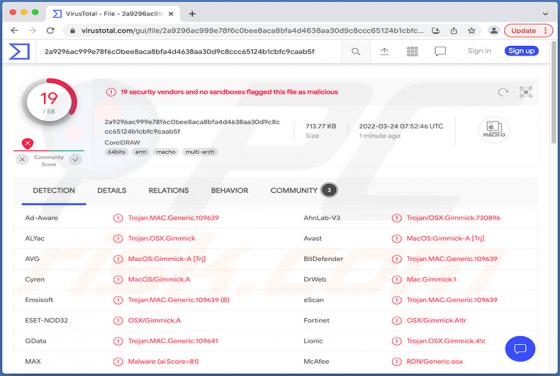
Task: Open the apps grid icon
Action: coord(412,51)
